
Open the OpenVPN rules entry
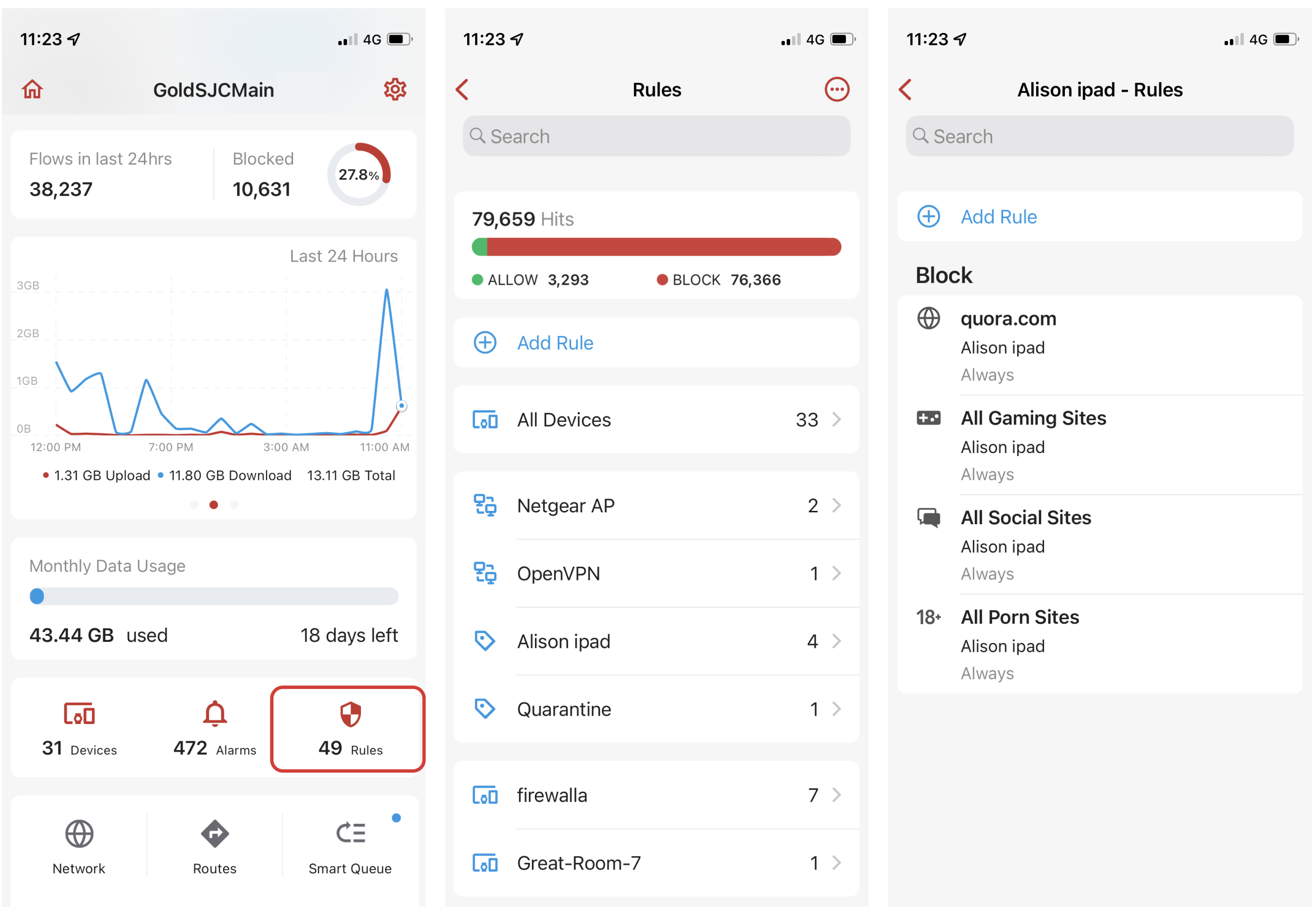point(656,573)
